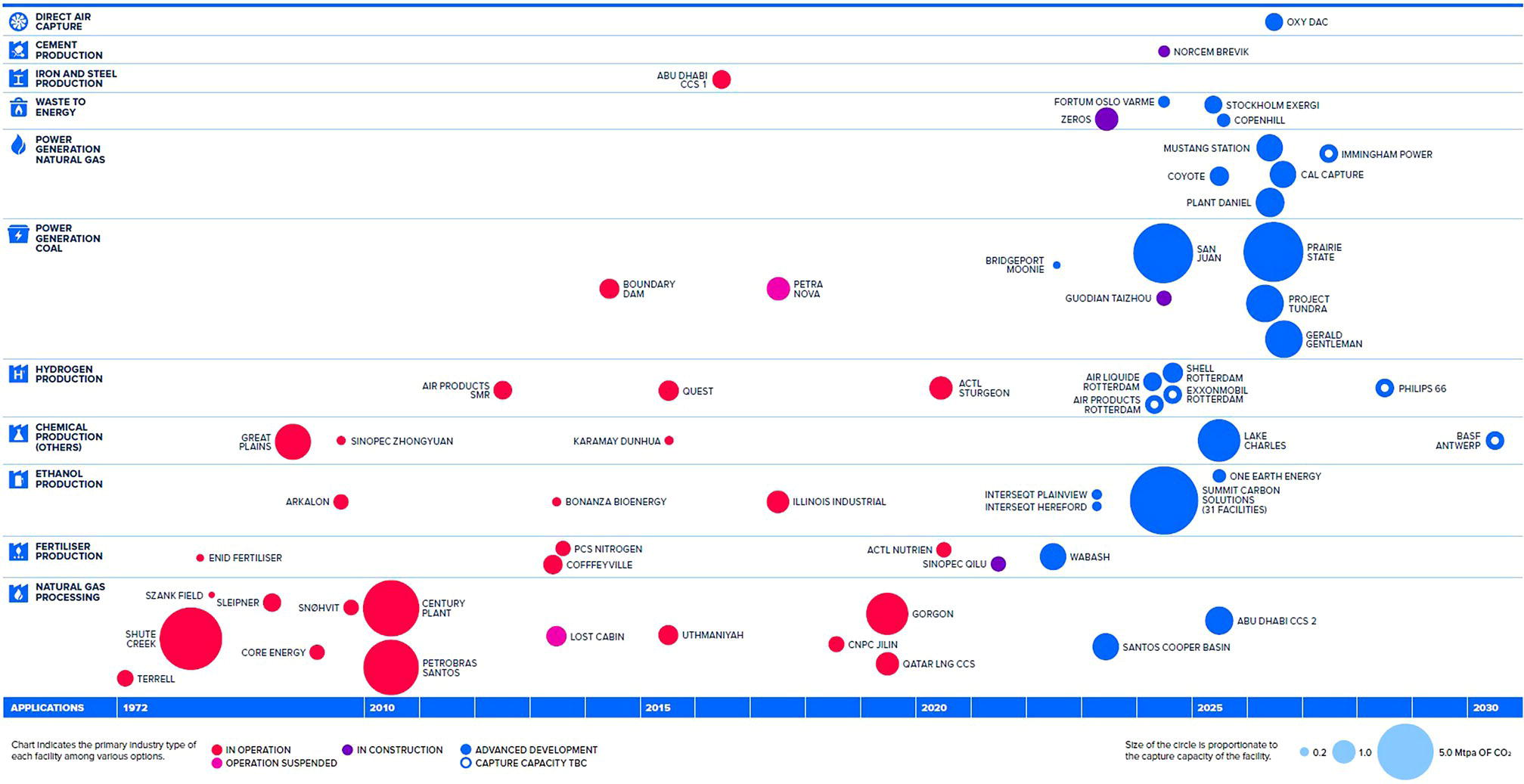This screenshot has height=784, width=1524.
Task: Click the Power Generation Coal lightning icon
Action: (x=18, y=234)
